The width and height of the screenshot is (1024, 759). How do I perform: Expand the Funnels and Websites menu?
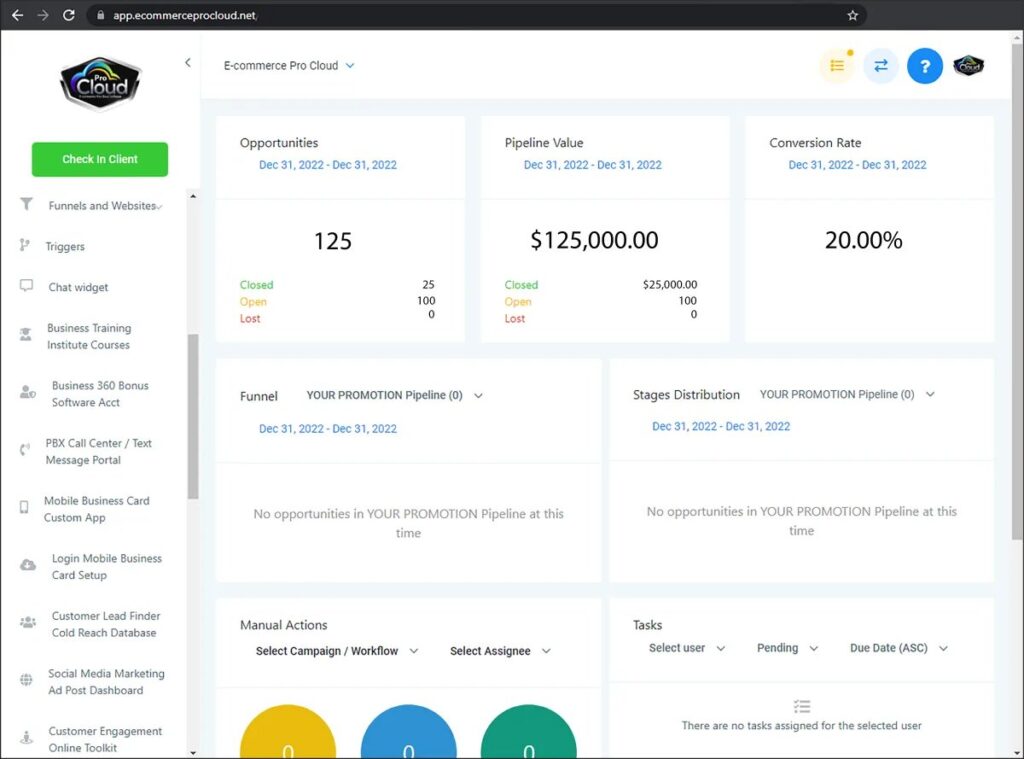[x=104, y=206]
